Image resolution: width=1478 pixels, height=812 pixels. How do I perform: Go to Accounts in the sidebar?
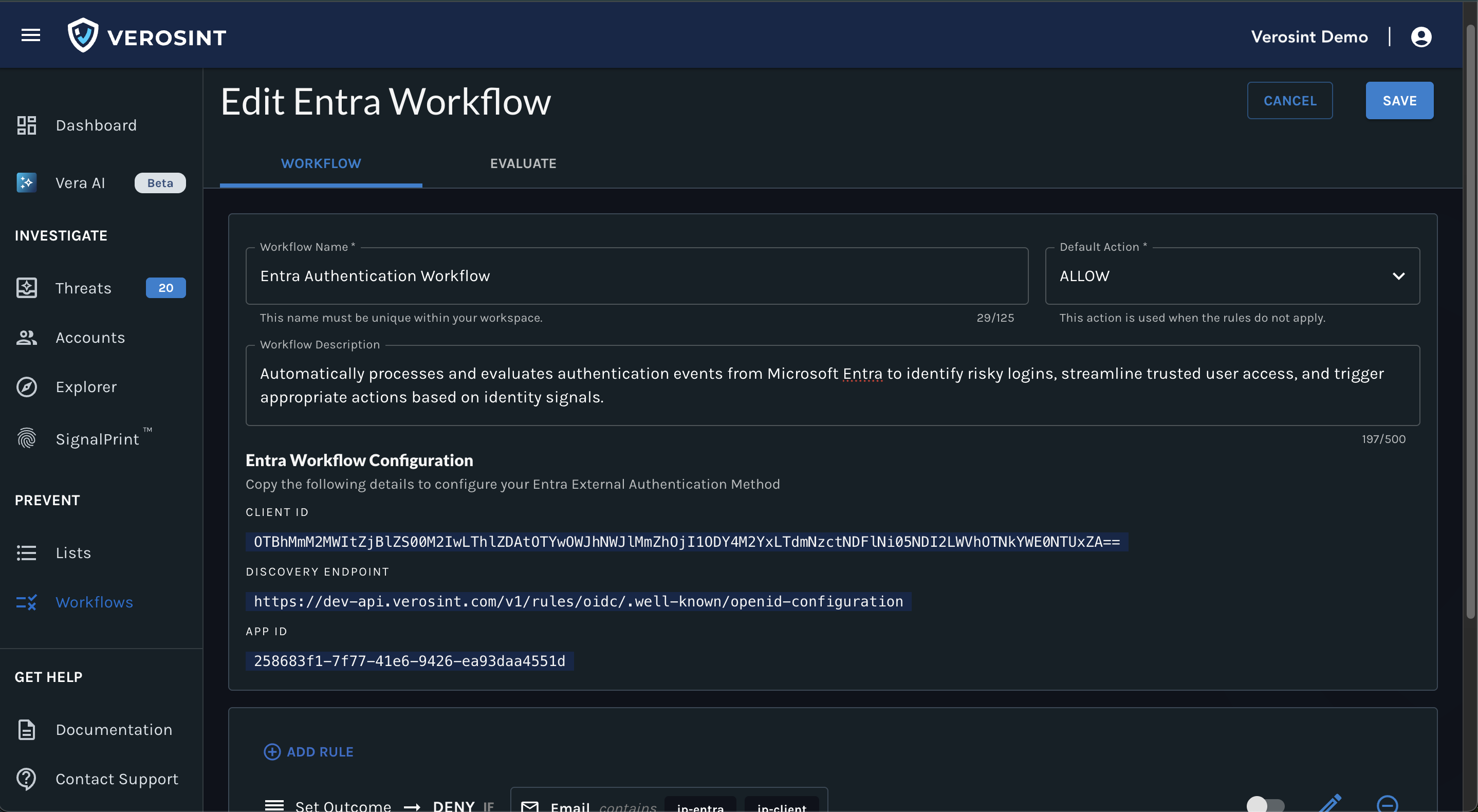tap(90, 338)
